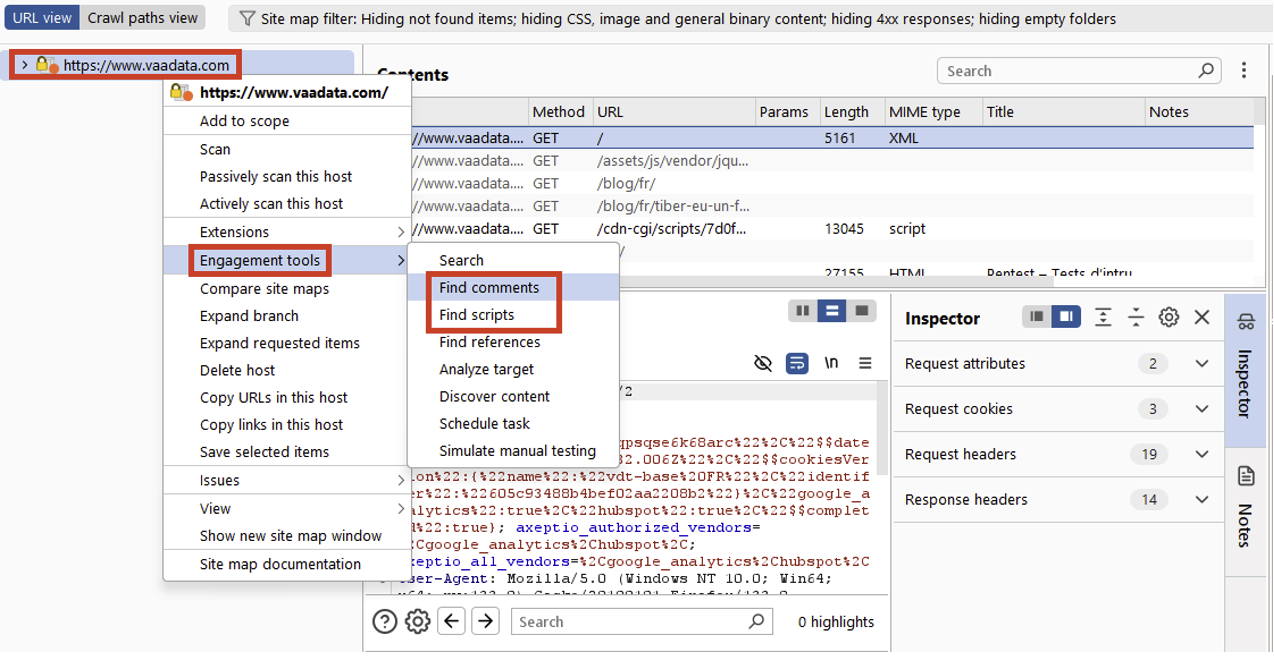Expand the Request attributes section
The width and height of the screenshot is (1274, 659).
point(1202,364)
